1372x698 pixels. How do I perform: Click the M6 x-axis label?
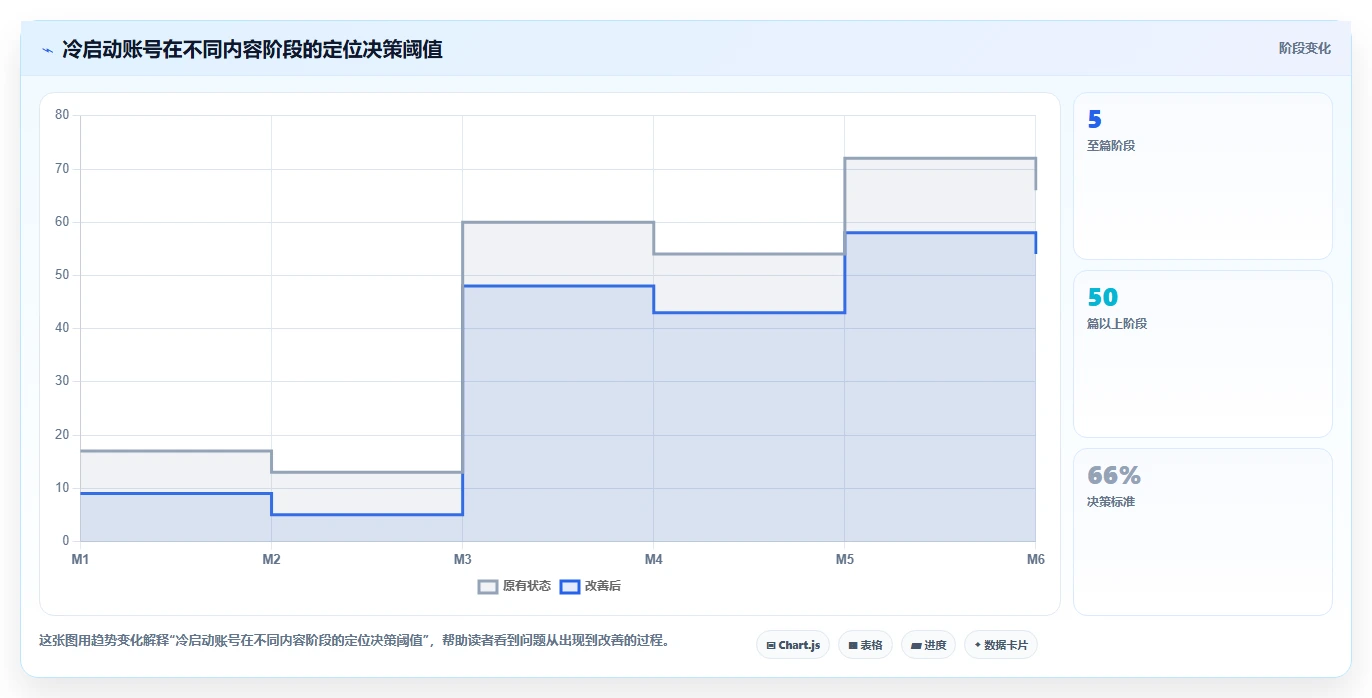pos(1036,559)
